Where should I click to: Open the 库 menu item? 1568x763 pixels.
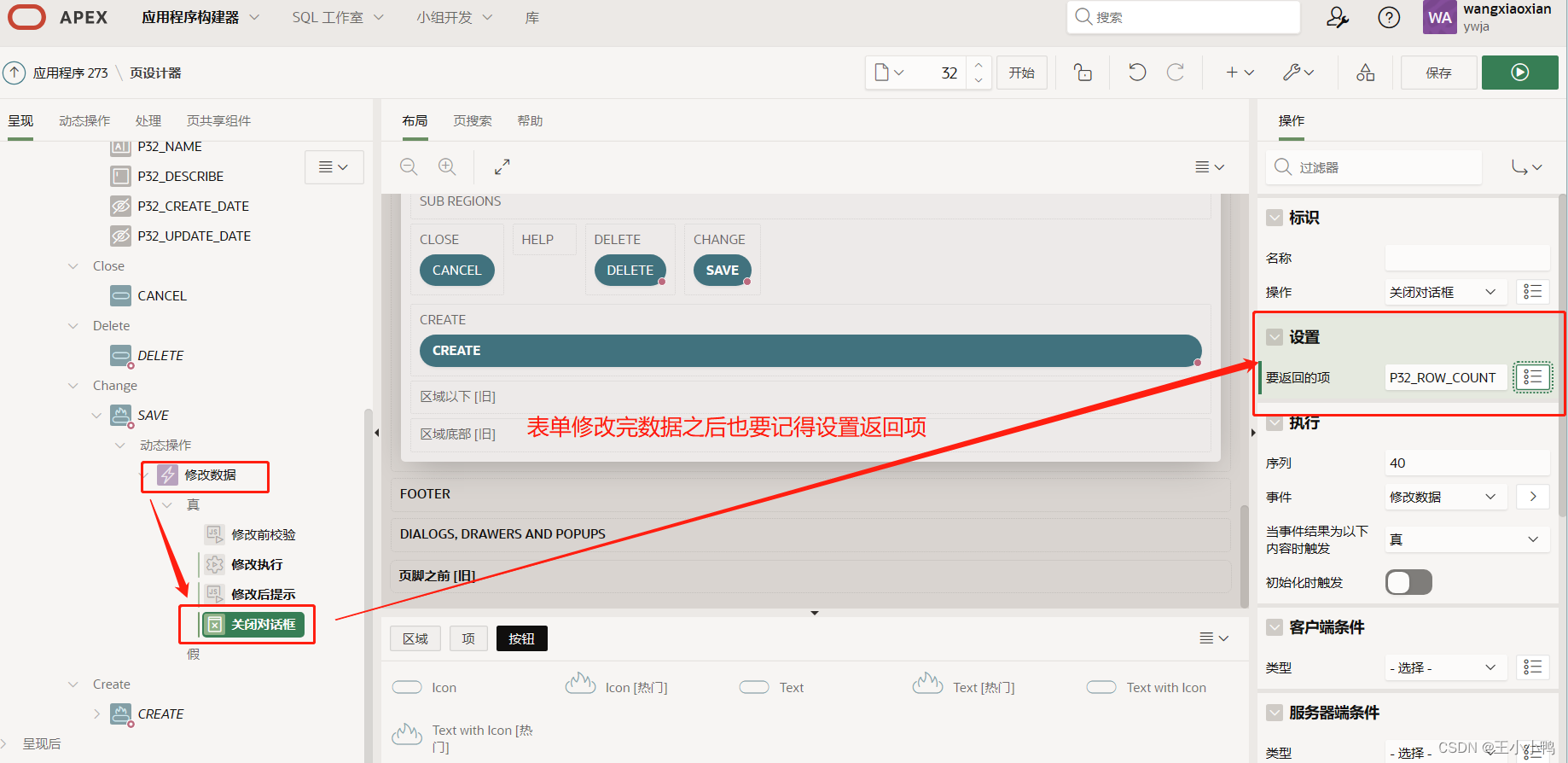coord(532,17)
